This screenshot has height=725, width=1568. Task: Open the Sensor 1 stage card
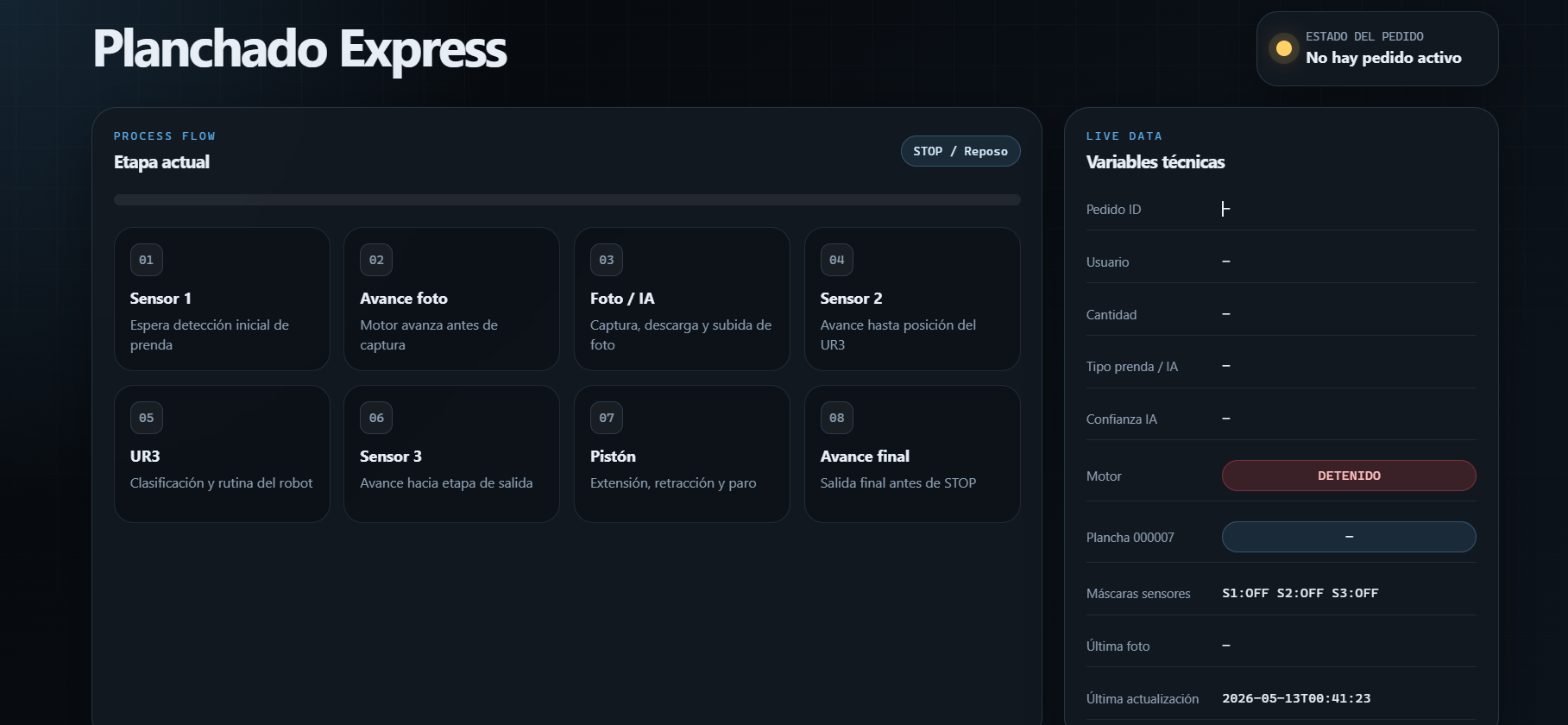click(x=222, y=299)
